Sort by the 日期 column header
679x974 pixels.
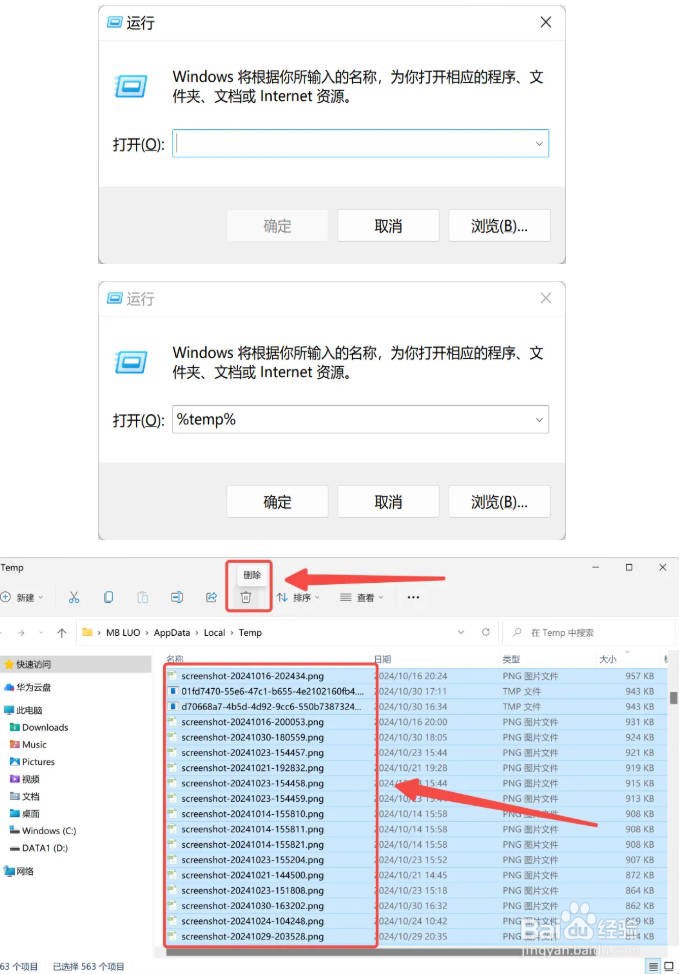[x=382, y=658]
